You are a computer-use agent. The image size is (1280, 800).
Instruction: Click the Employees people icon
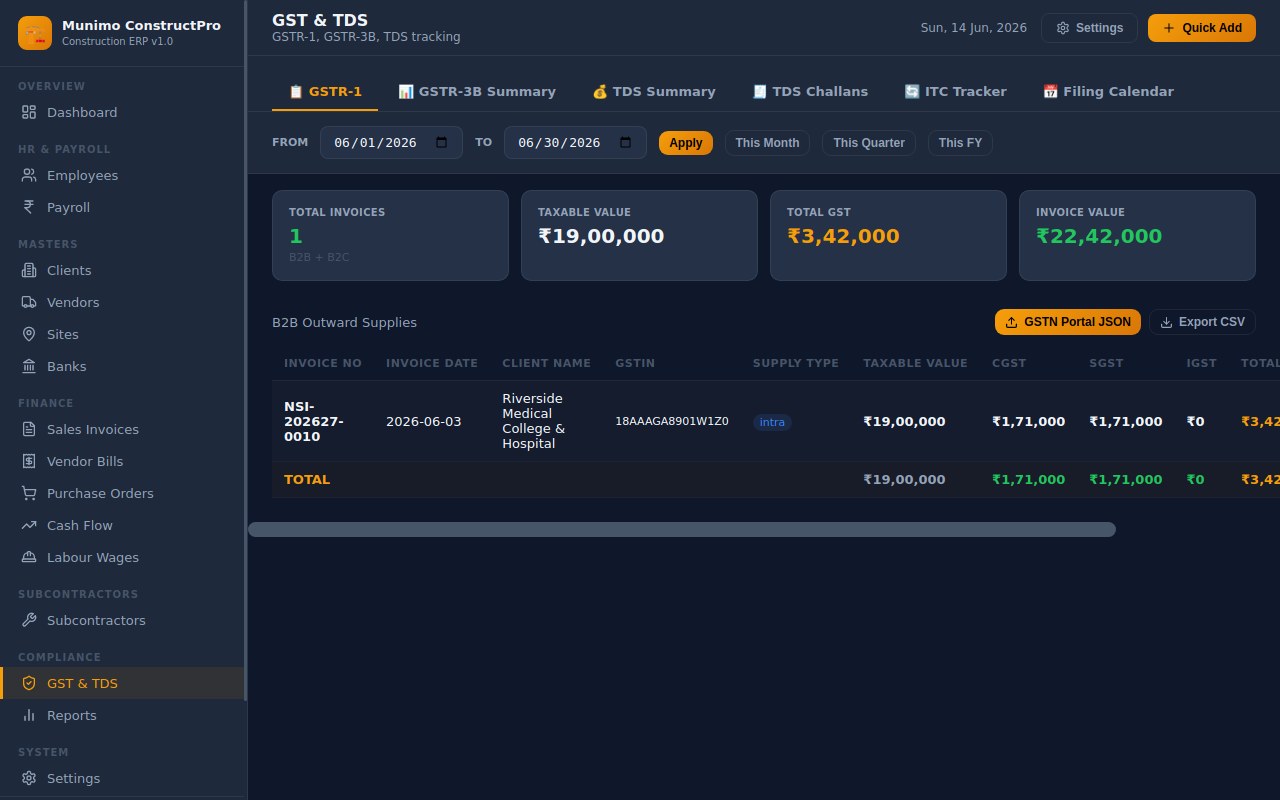coord(29,175)
